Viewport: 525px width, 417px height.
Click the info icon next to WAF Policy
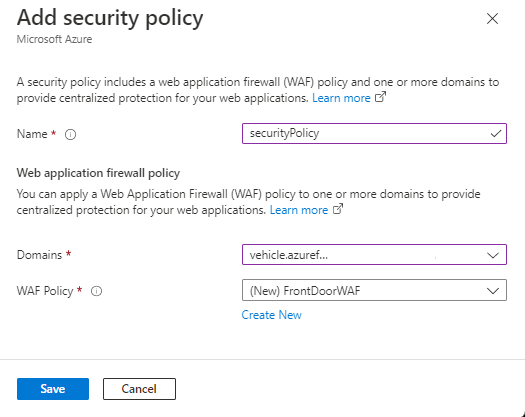[96, 291]
